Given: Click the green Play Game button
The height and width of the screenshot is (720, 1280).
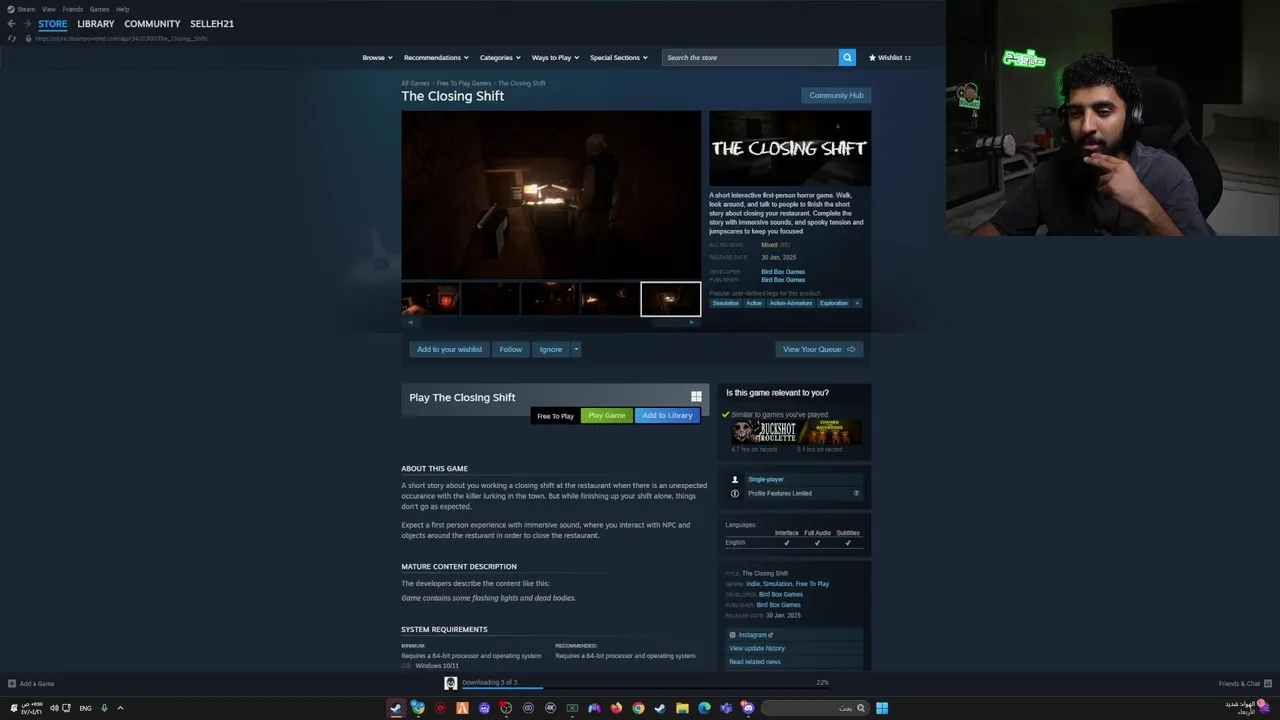Looking at the screenshot, I should (607, 415).
